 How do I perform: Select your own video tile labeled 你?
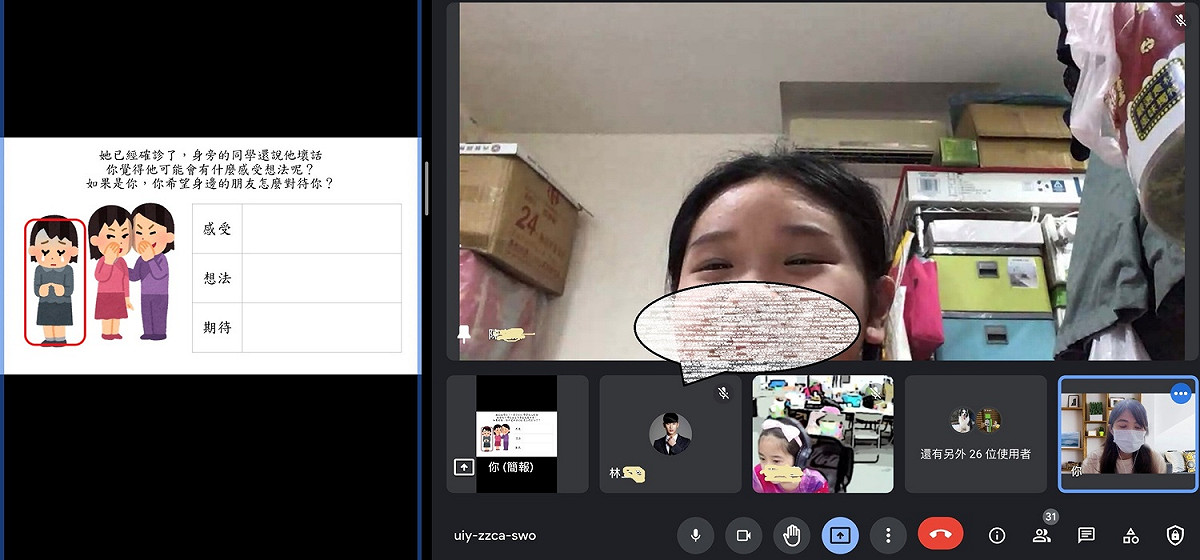(1128, 434)
